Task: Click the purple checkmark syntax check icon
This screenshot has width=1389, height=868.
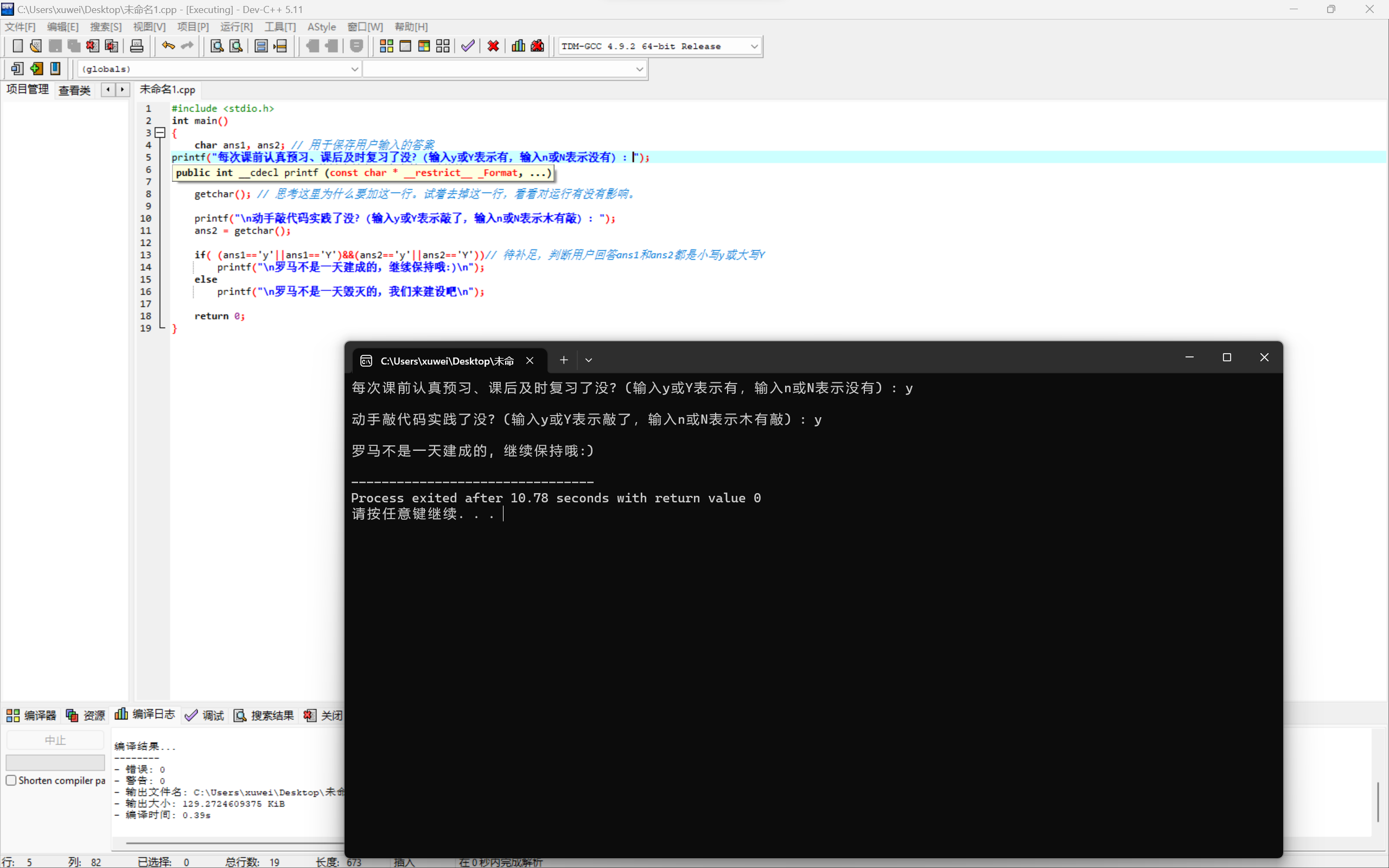Action: (468, 46)
